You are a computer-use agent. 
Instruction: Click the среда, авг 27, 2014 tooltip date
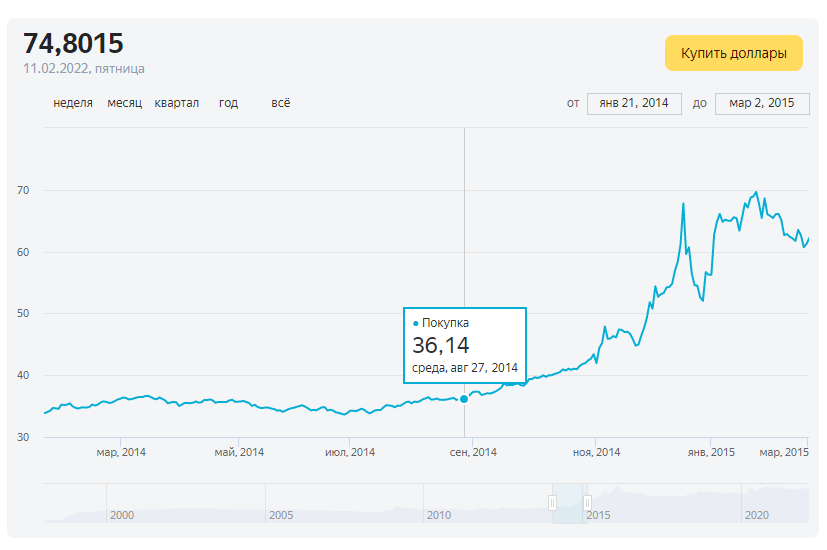[465, 368]
